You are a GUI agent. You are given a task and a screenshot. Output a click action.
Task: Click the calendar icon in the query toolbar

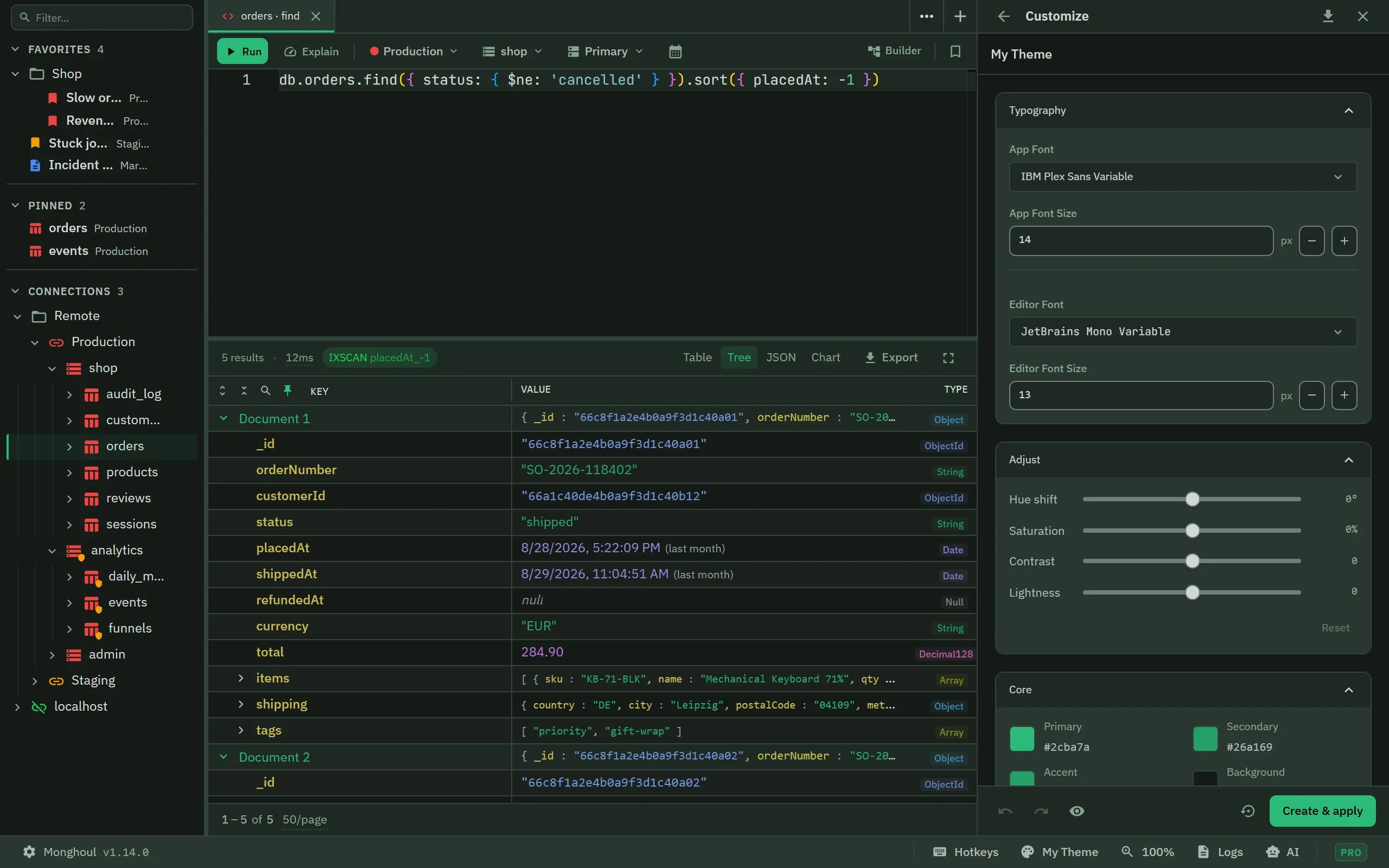click(675, 52)
